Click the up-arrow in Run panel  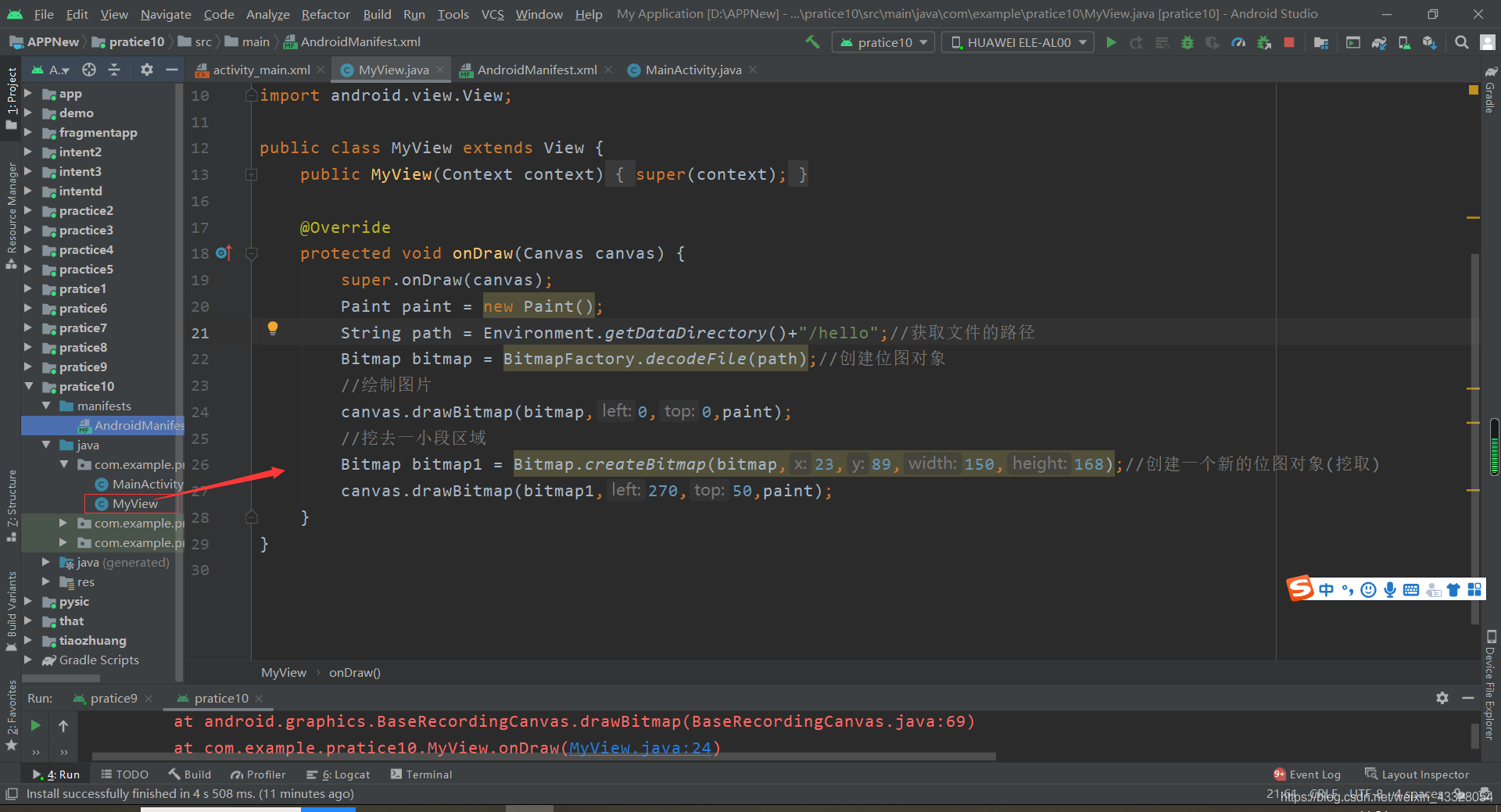pos(63,725)
